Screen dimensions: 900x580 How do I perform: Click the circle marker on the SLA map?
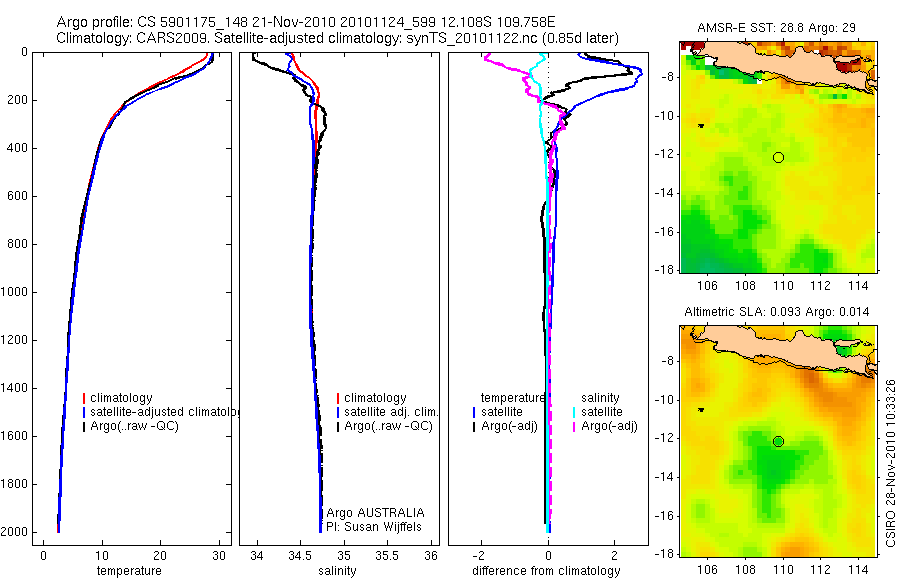(x=778, y=442)
